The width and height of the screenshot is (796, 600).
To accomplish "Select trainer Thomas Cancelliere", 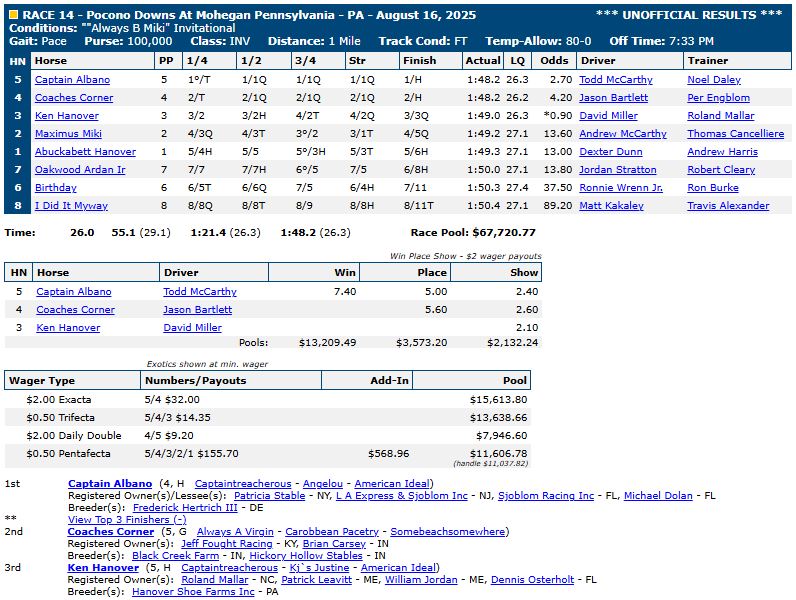I will click(735, 133).
